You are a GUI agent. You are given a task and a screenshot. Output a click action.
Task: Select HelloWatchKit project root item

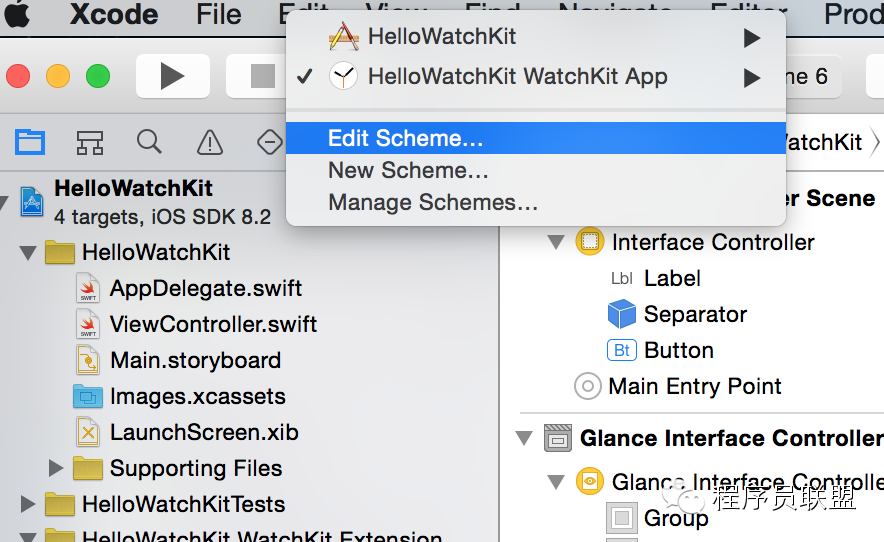click(134, 188)
